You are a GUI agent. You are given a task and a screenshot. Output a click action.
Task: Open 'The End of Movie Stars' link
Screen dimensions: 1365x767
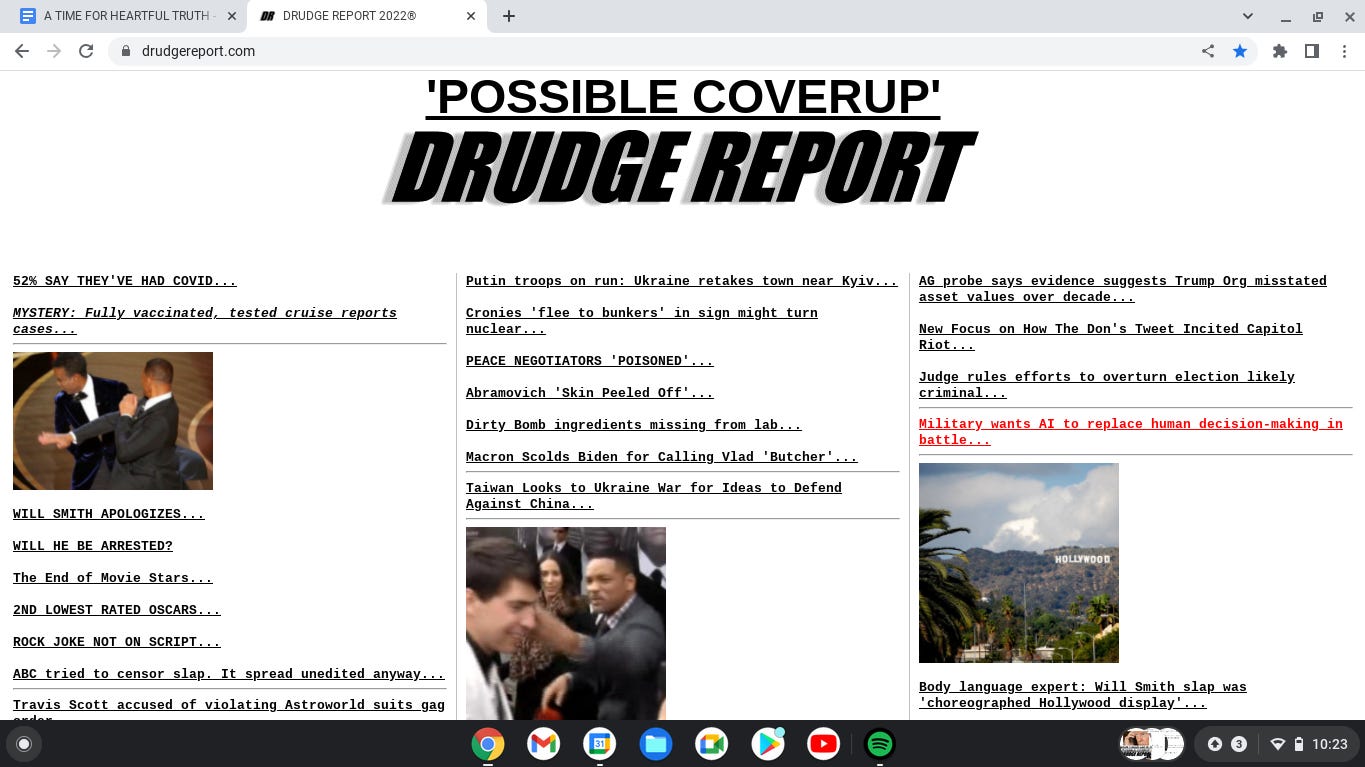[113, 578]
